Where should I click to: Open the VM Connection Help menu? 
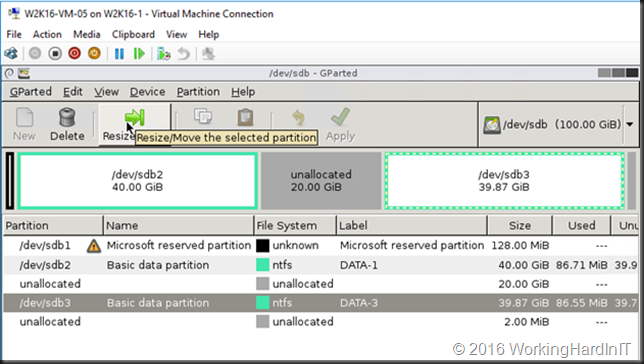point(209,35)
